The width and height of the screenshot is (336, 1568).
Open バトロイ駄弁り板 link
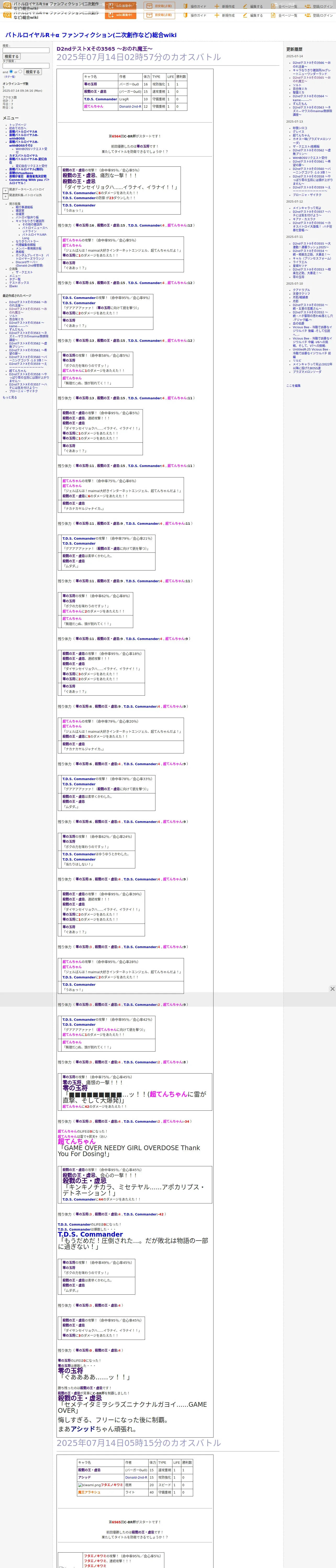tap(27, 217)
